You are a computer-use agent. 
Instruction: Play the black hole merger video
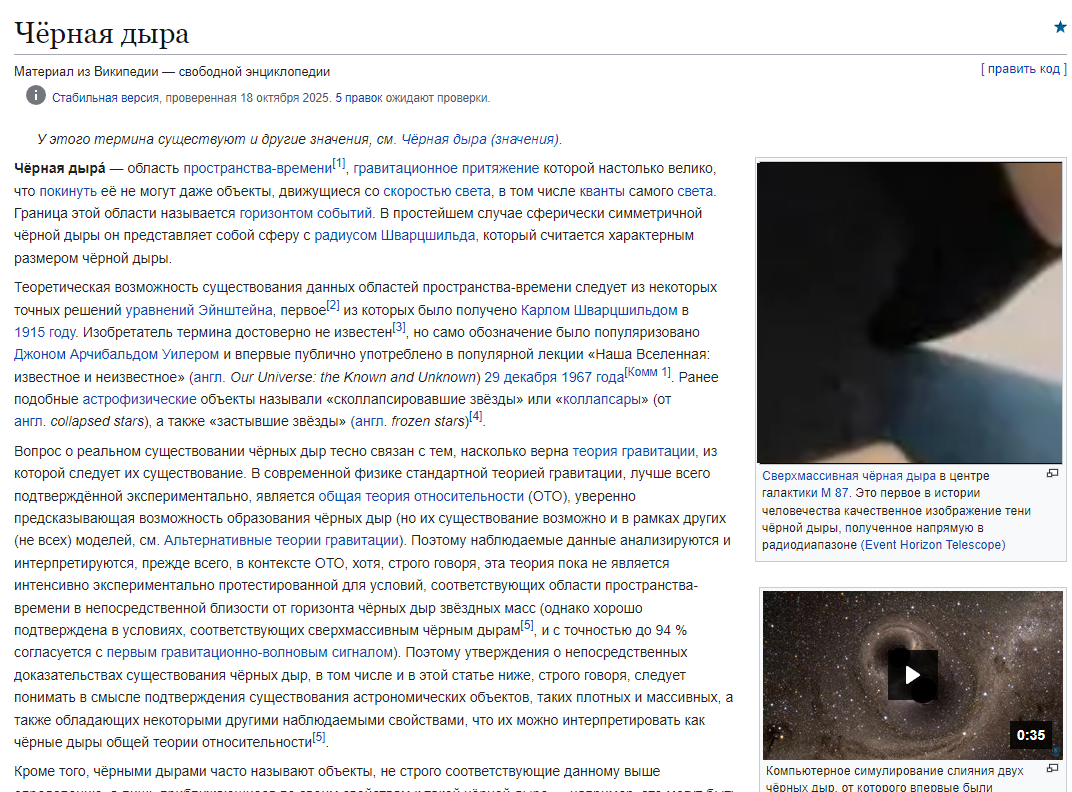[x=913, y=675]
